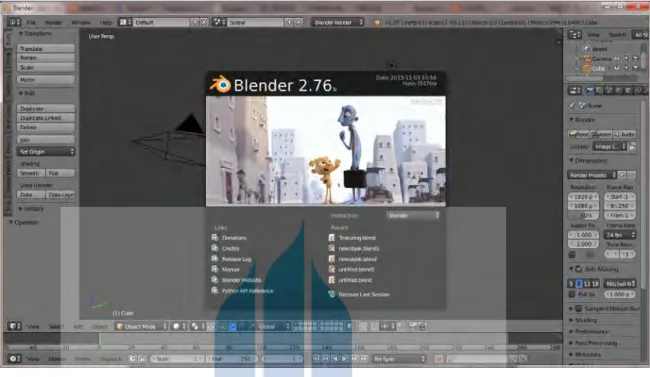Screen dimensions: 650x377
Task: Click the Cube object icon in outliner
Action: coord(587,68)
